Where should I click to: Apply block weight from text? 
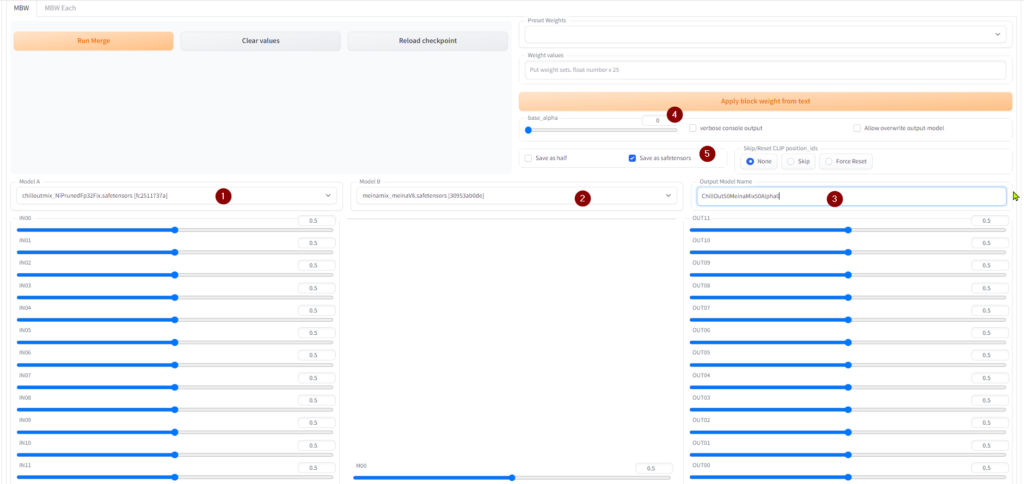[765, 101]
